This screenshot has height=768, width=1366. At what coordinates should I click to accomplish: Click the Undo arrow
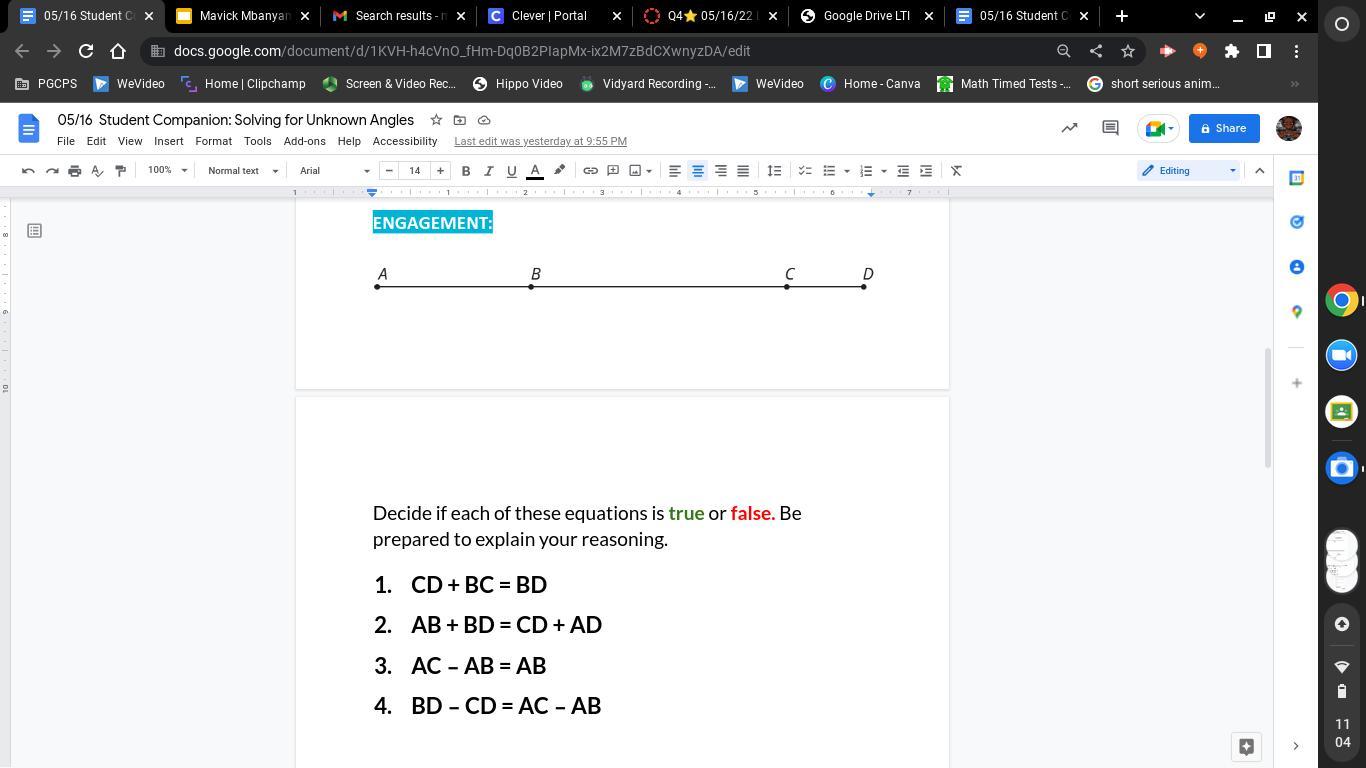(28, 171)
